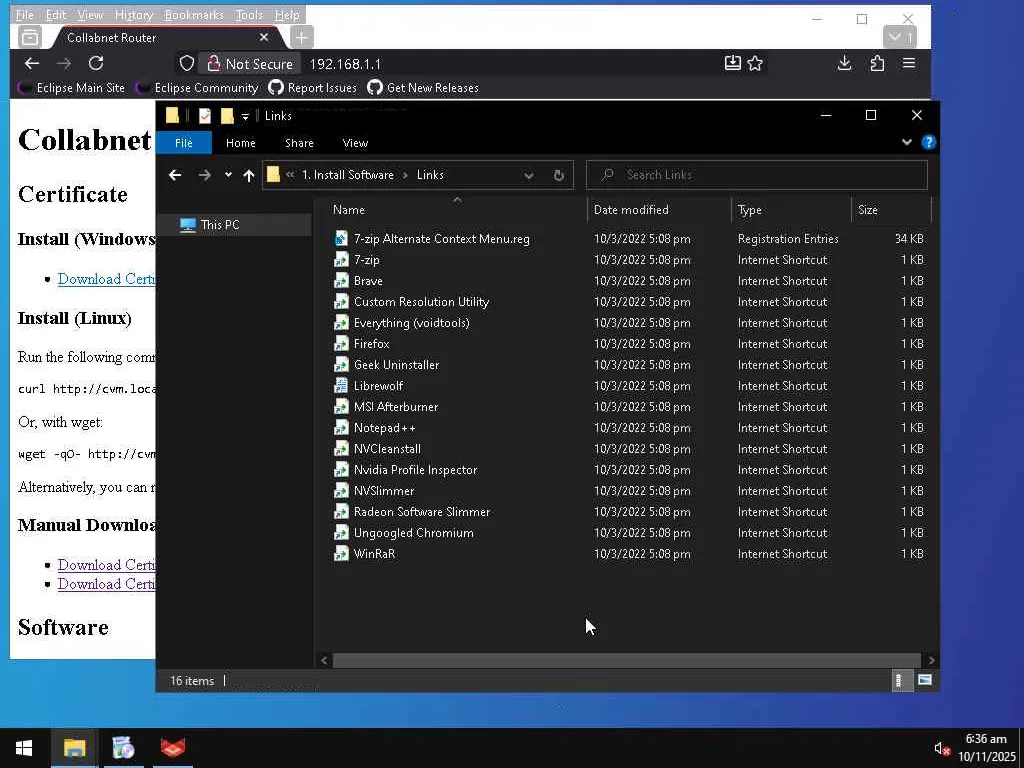This screenshot has width=1024, height=768.
Task: Click the right arrow of horizontal scrollbar
Action: [x=931, y=660]
